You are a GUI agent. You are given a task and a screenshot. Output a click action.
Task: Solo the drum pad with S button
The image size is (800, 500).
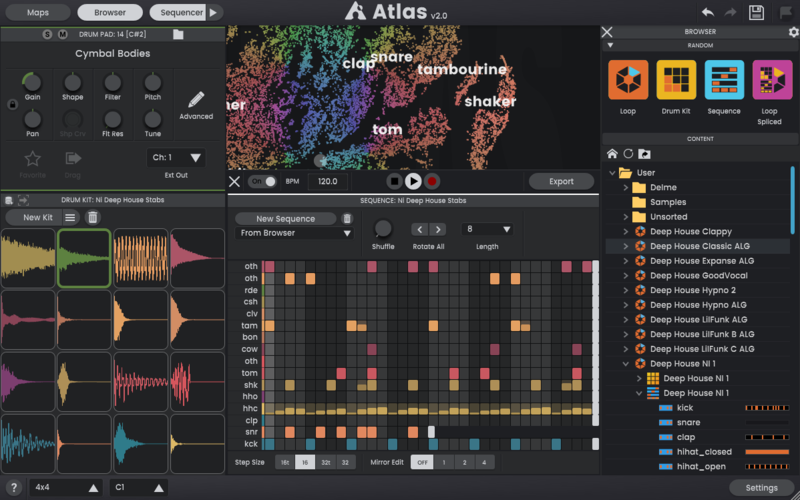pyautogui.click(x=47, y=34)
